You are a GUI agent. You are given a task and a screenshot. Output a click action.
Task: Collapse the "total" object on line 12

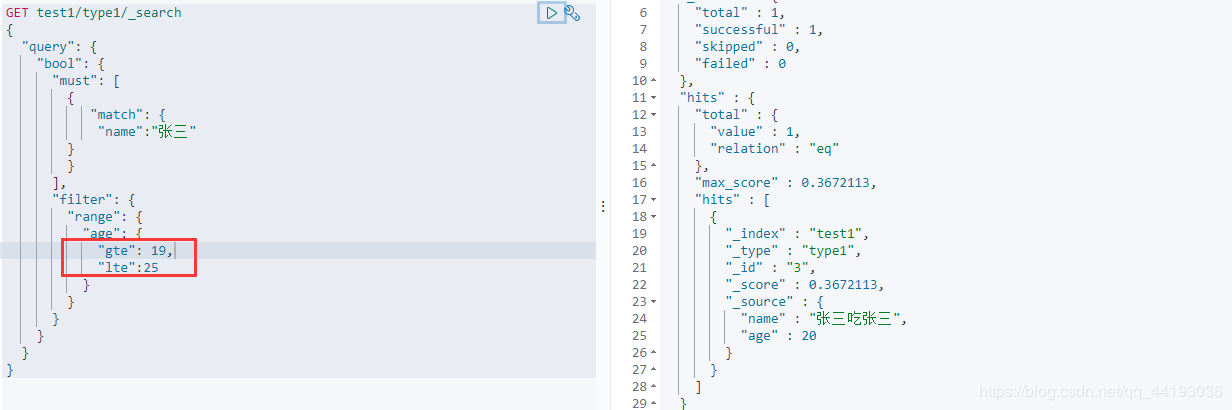pyautogui.click(x=654, y=114)
